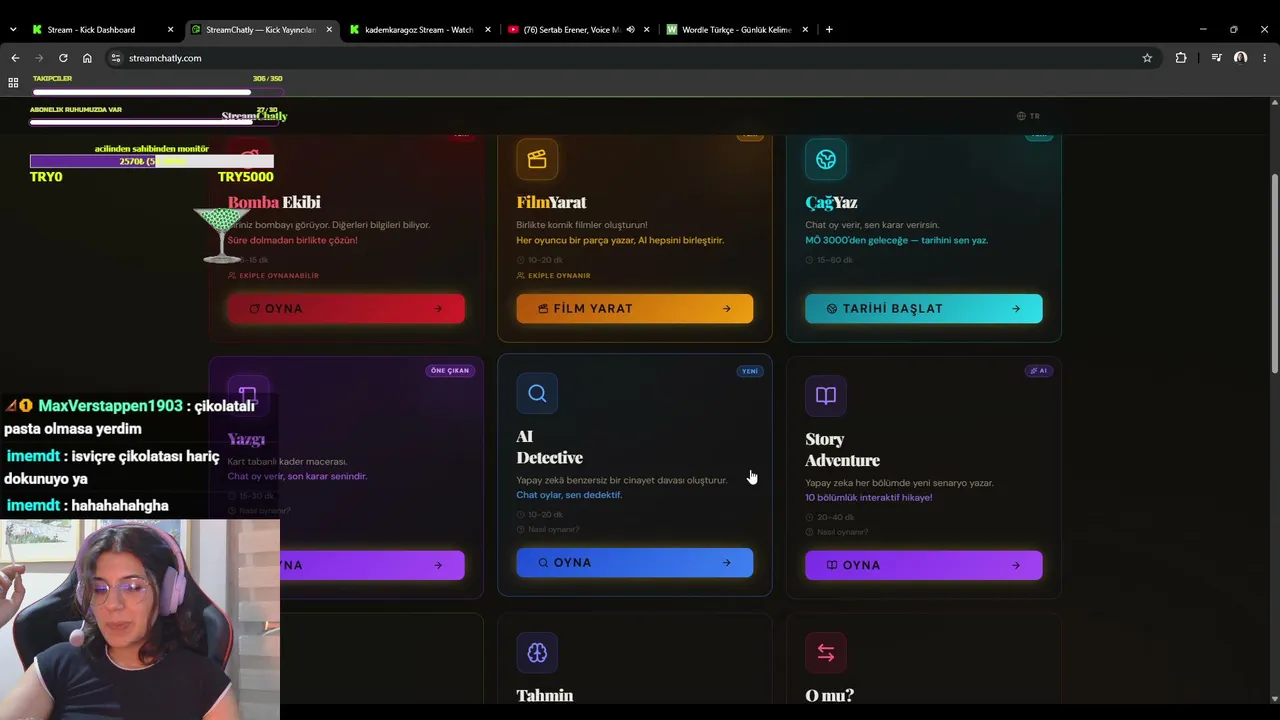Screen dimensions: 1280x720
Task: Click the TARİHİ BAŞLAT button
Action: click(x=924, y=309)
